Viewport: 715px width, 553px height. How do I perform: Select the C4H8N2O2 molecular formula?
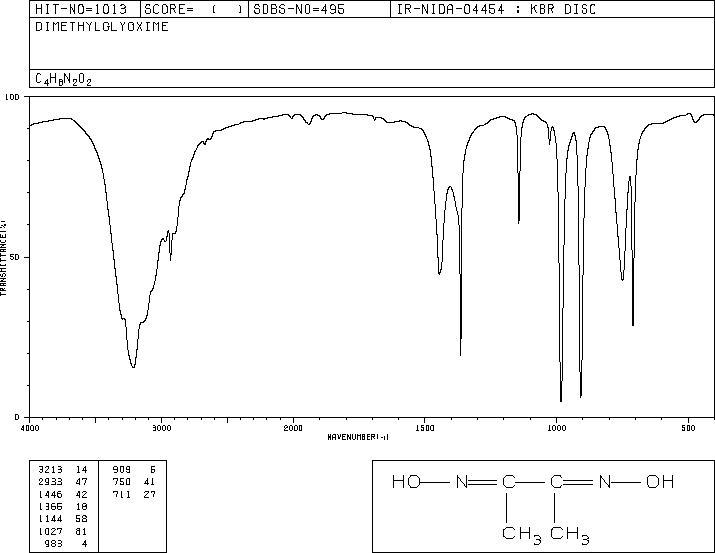point(63,79)
